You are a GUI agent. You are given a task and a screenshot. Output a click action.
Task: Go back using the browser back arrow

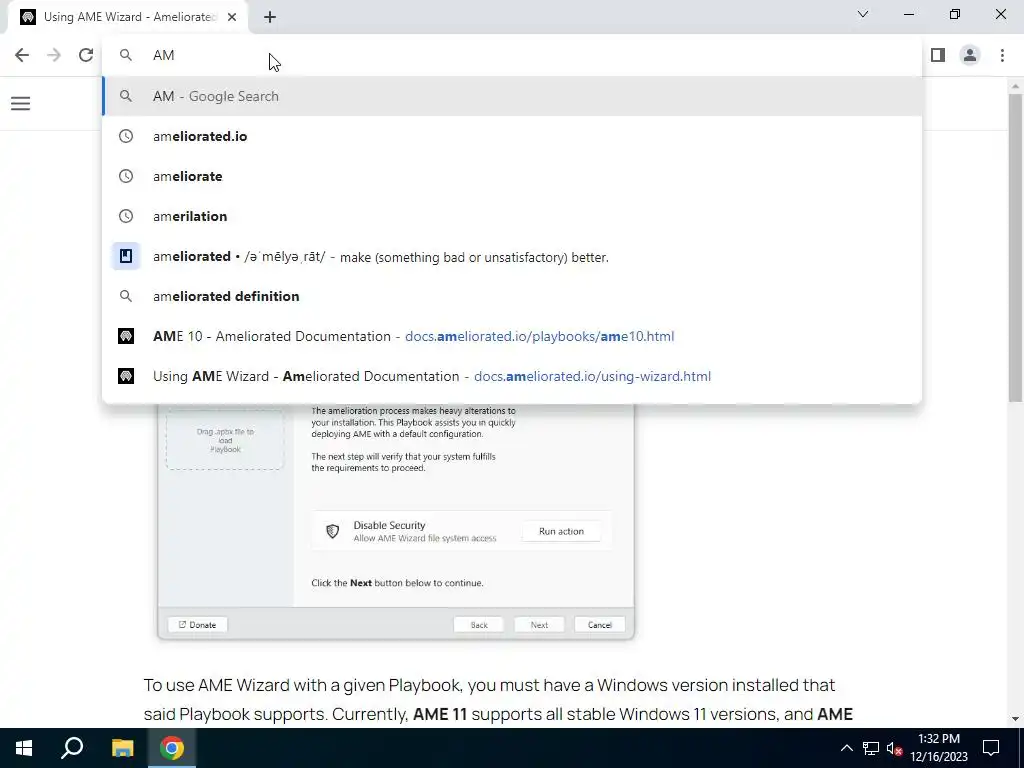pyautogui.click(x=22, y=55)
